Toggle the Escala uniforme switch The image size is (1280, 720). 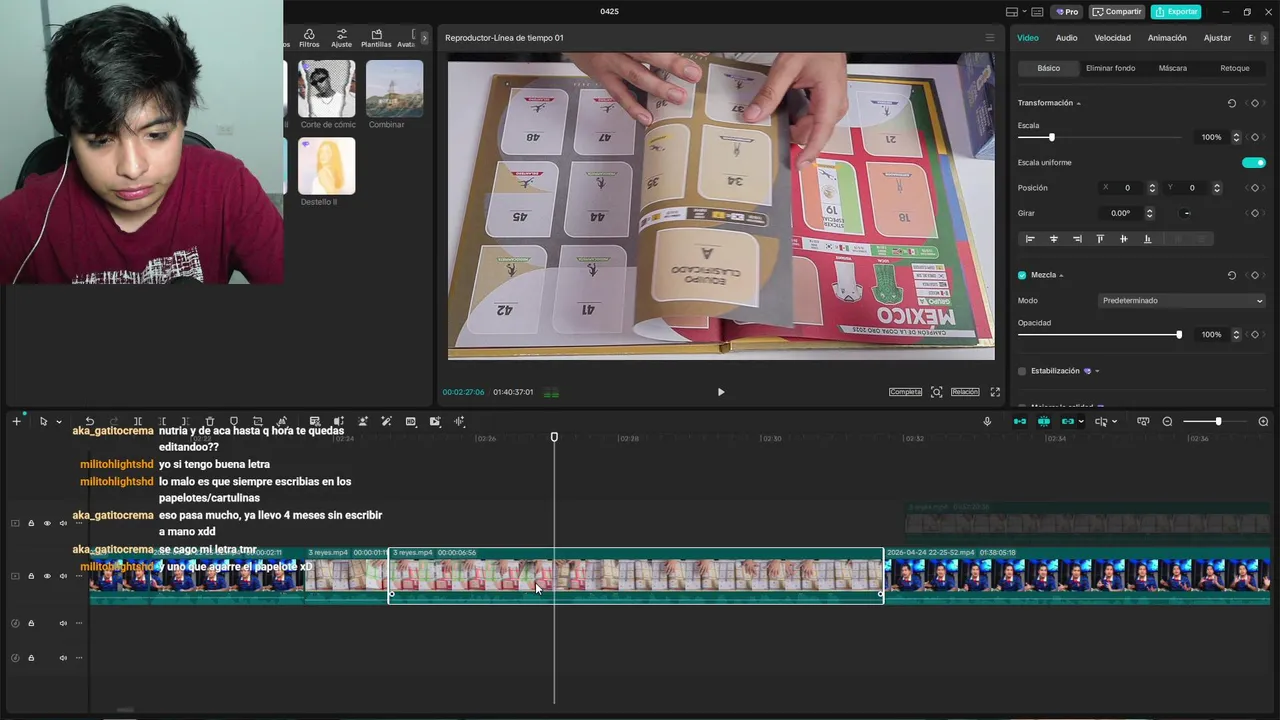[1253, 162]
